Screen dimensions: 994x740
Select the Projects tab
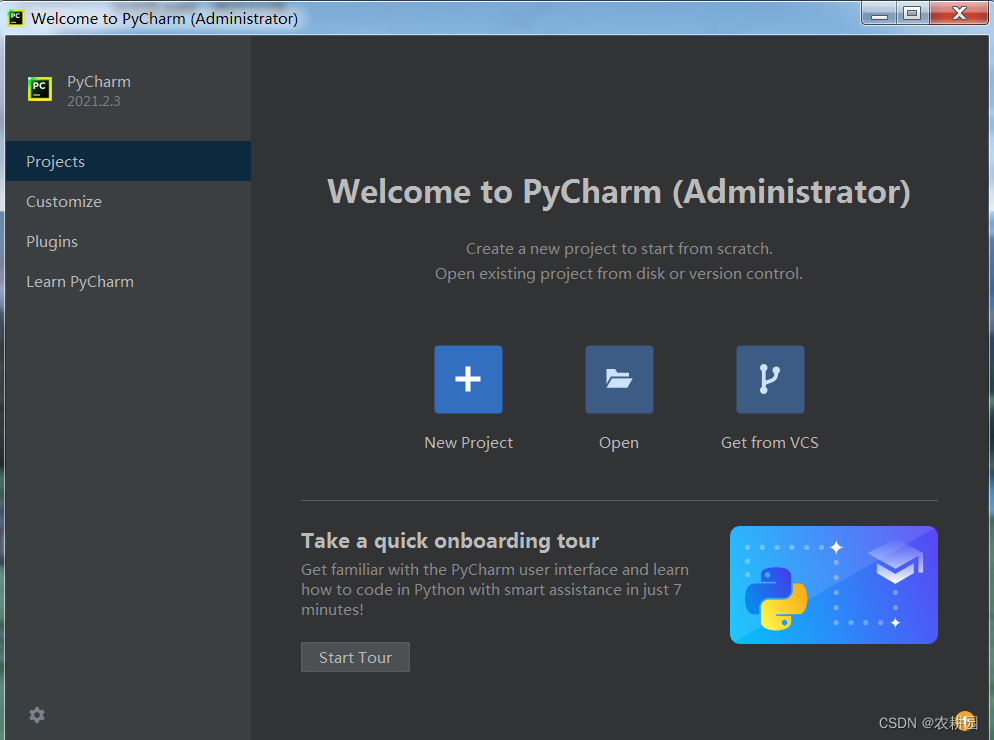point(128,161)
